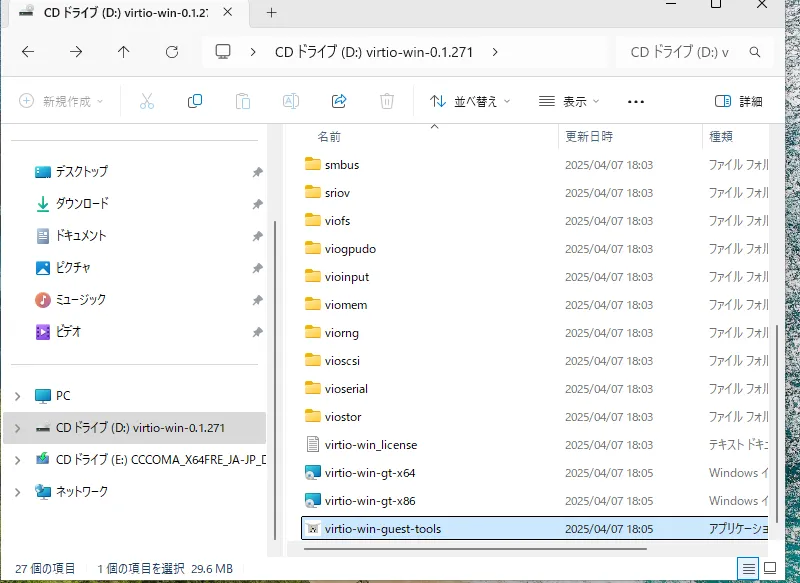This screenshot has height=583, width=800.
Task: Click the Delete trash icon
Action: tap(387, 101)
